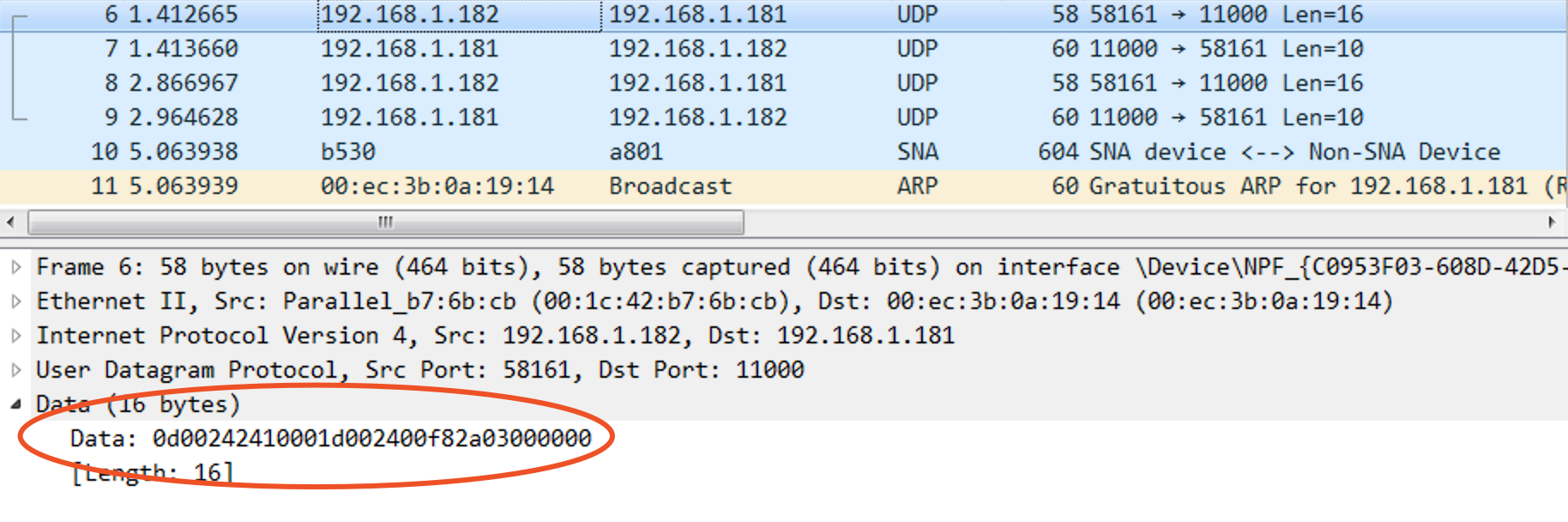This screenshot has height=522, width=1568.
Task: Click destination a801 in packet 10
Action: [x=636, y=152]
